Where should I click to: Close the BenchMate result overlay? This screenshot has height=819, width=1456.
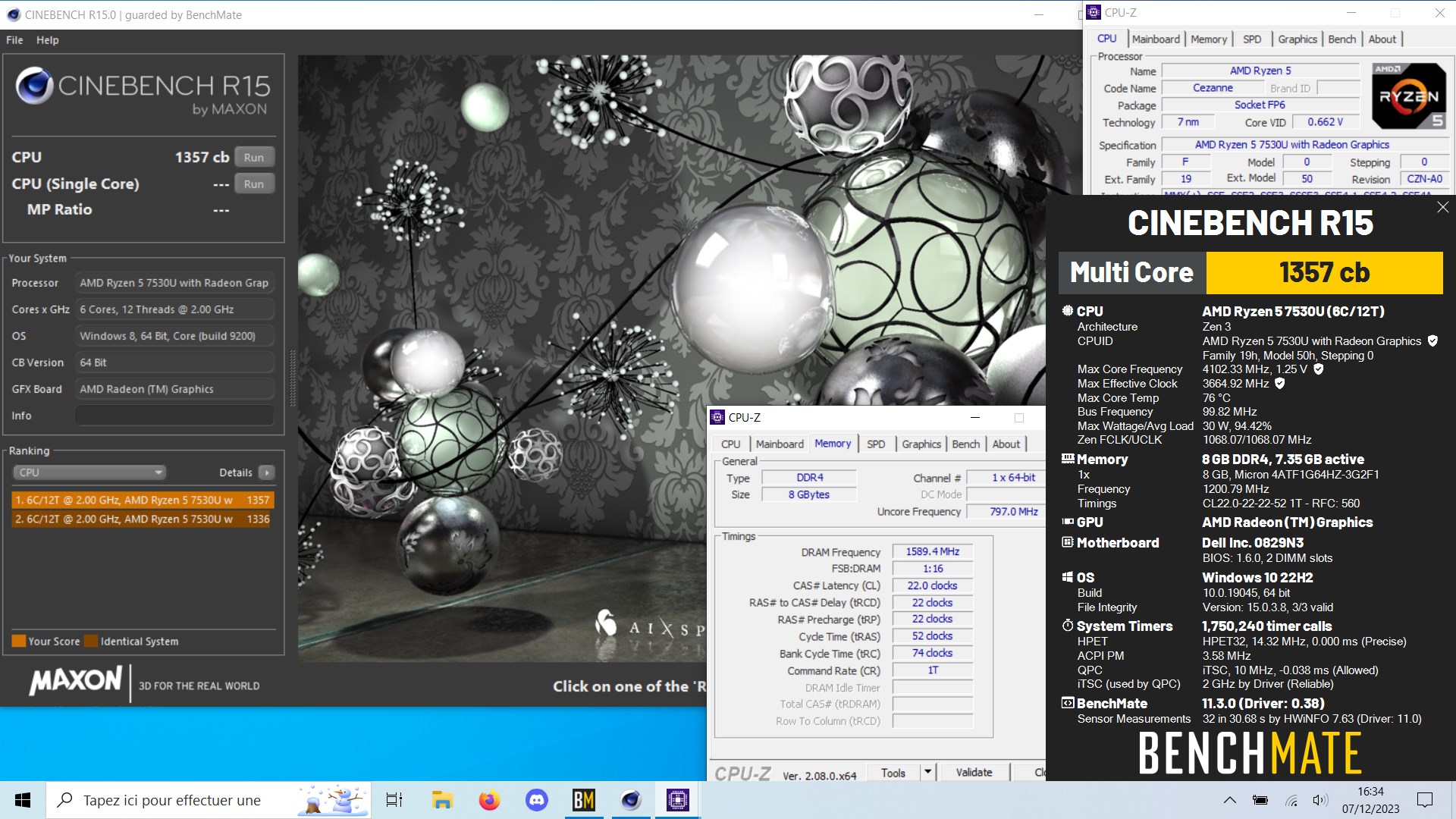pyautogui.click(x=1442, y=207)
